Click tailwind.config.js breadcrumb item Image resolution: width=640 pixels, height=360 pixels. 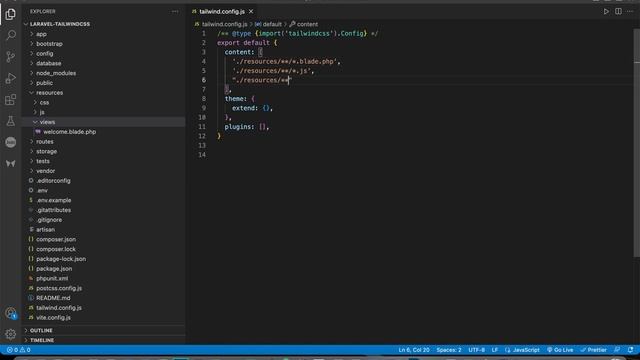tap(224, 24)
